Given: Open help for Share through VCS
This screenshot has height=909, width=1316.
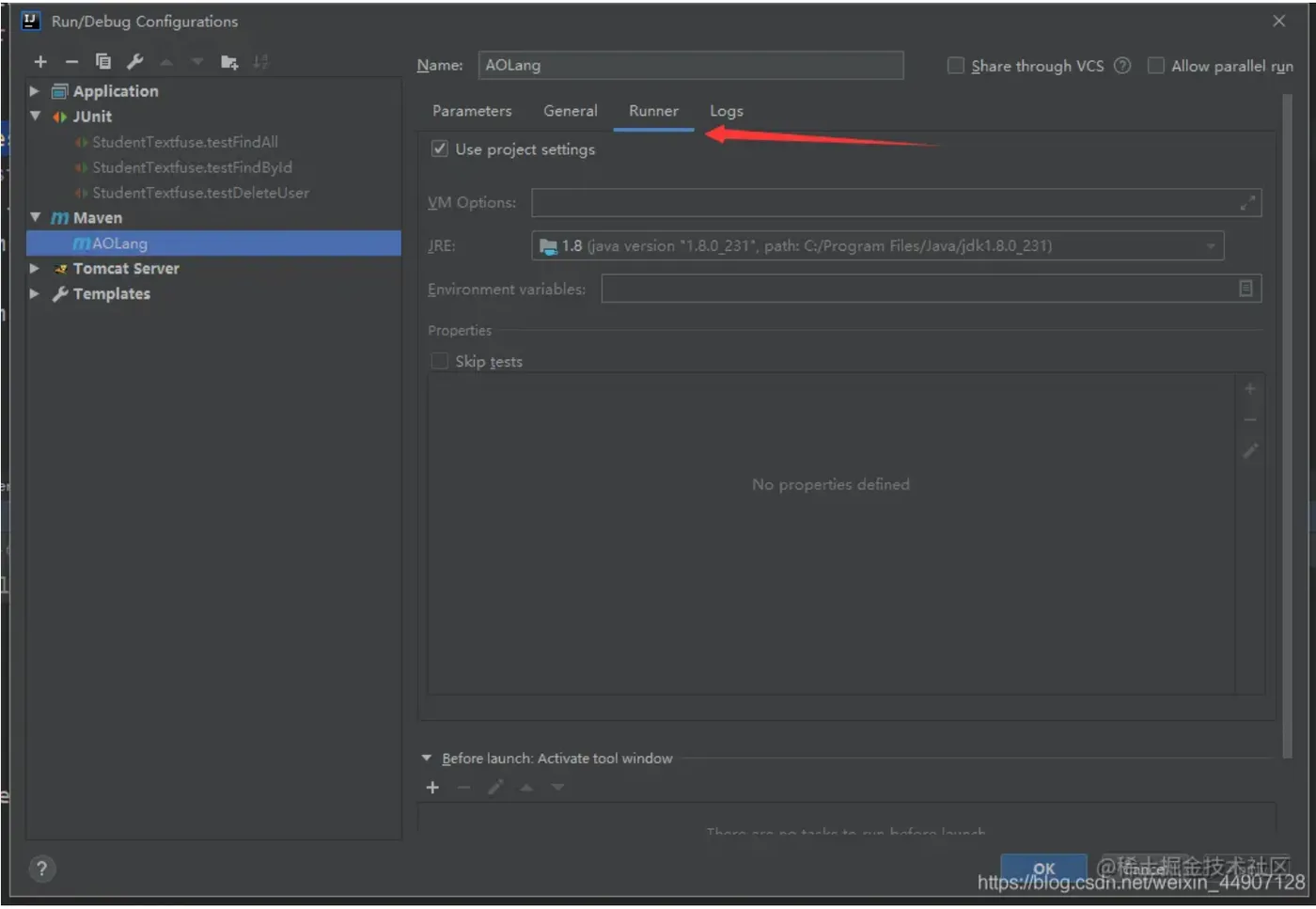Looking at the screenshot, I should (1122, 66).
